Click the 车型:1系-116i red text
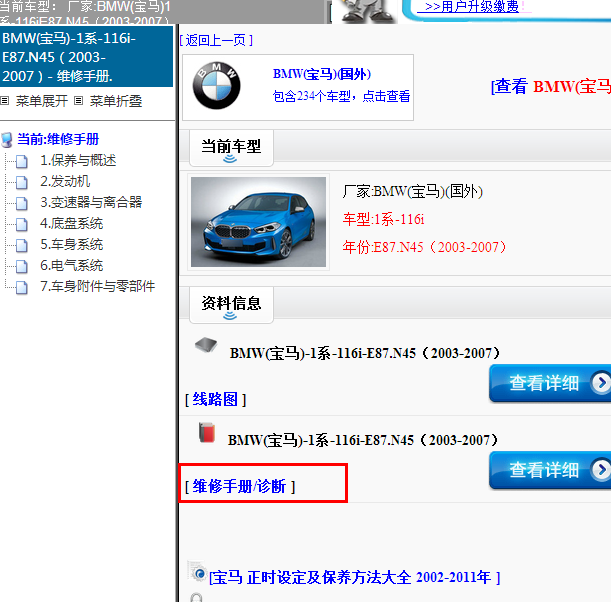The image size is (611, 602). (x=383, y=219)
